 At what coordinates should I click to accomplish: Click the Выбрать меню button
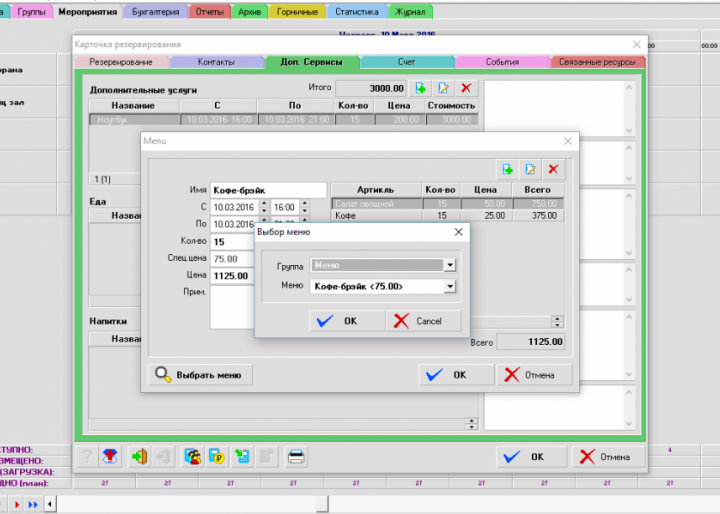click(200, 375)
